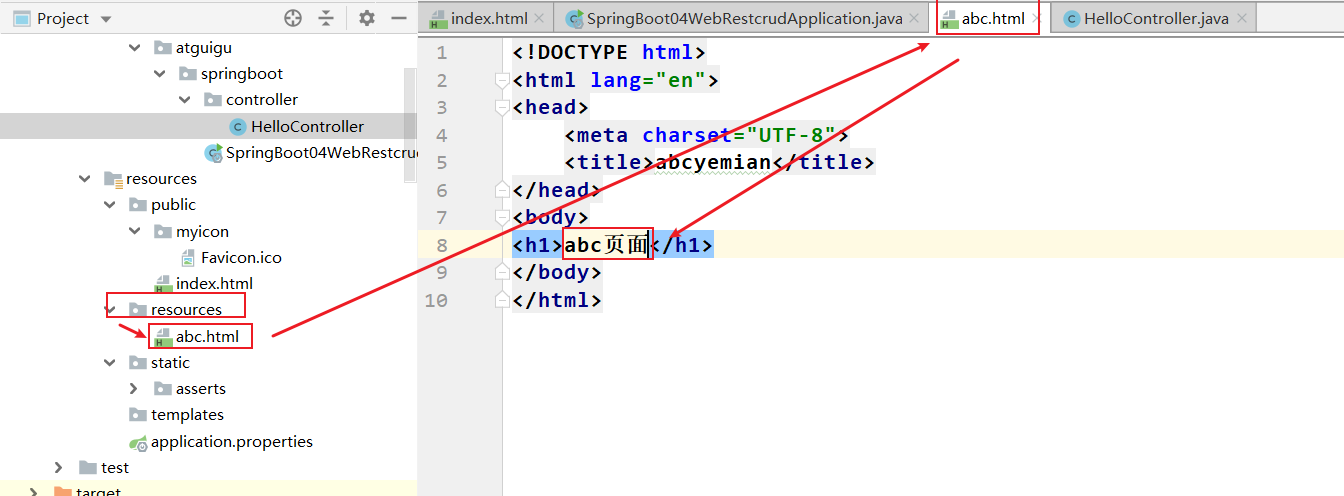Click the static folder icon
This screenshot has width=1344, height=496.
137,362
